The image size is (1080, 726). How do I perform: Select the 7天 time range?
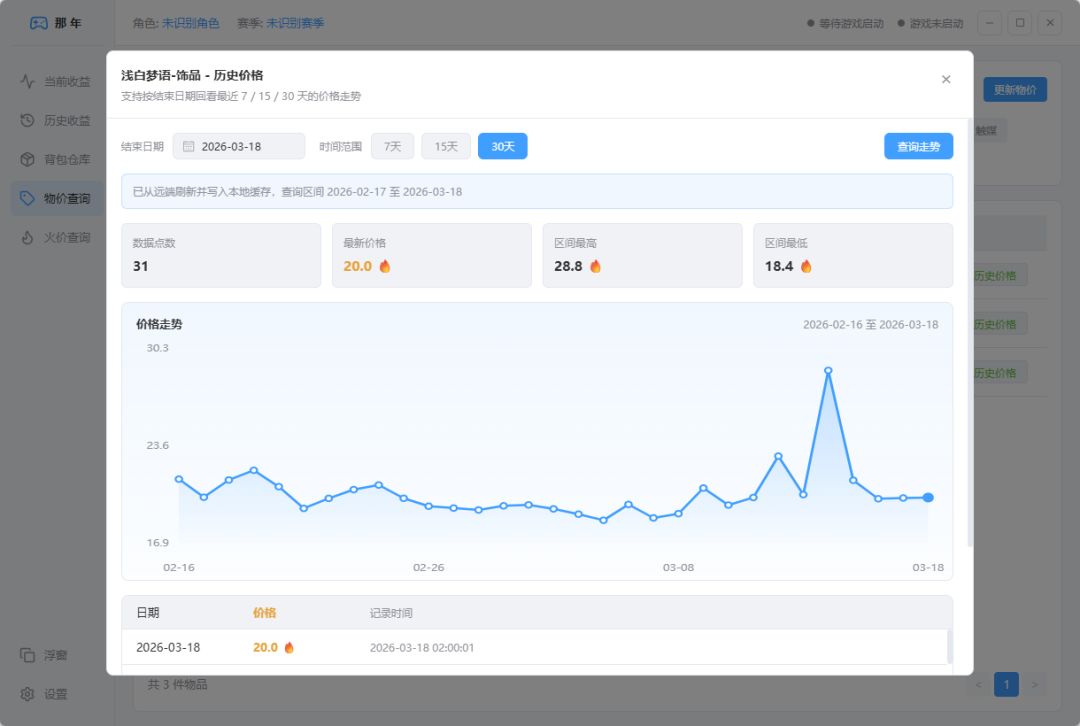392,146
